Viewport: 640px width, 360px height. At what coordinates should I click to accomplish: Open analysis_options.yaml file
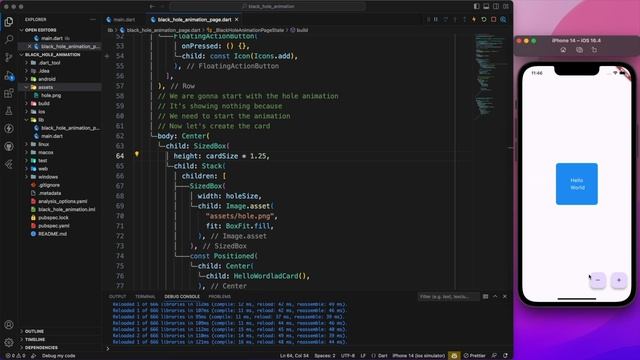click(62, 201)
